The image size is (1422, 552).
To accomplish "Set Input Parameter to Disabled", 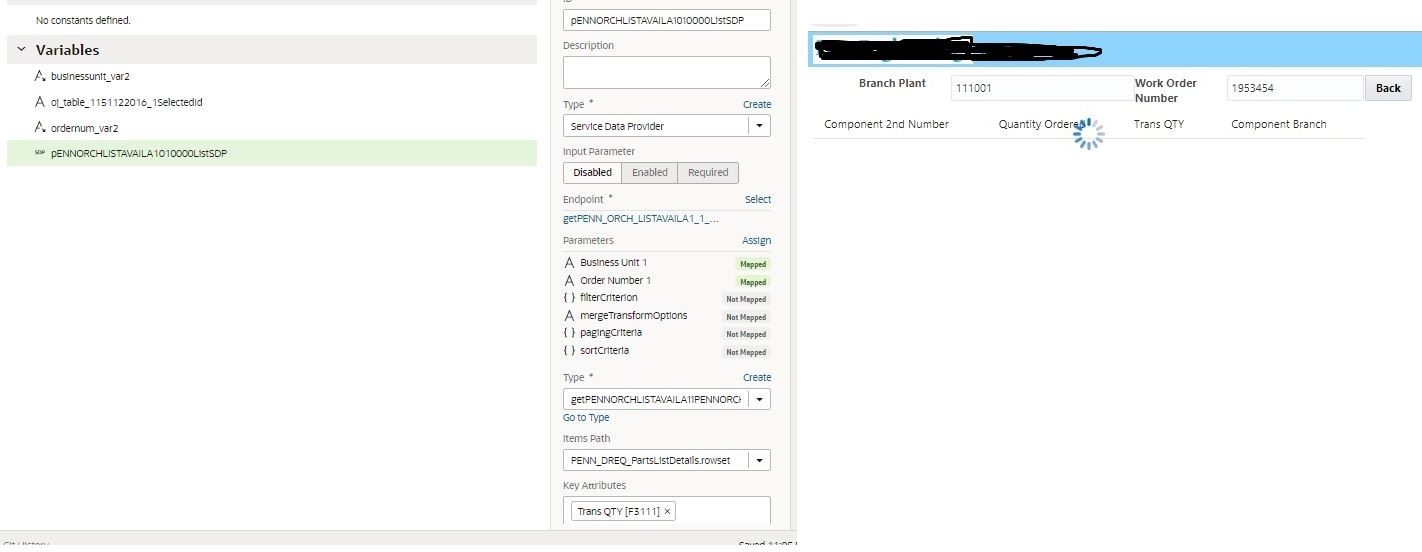I will (x=592, y=172).
